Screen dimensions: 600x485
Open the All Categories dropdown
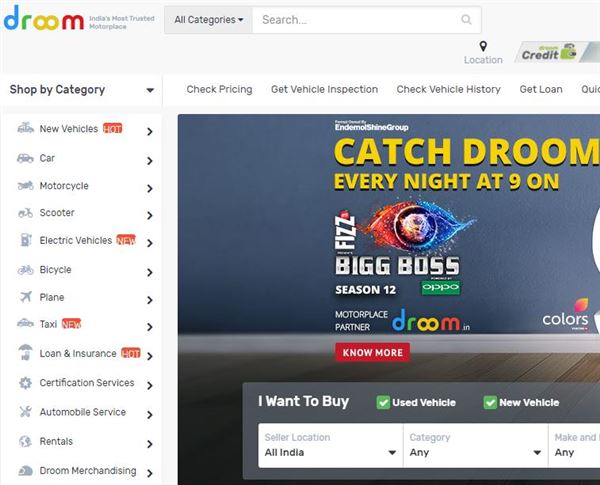pos(209,20)
